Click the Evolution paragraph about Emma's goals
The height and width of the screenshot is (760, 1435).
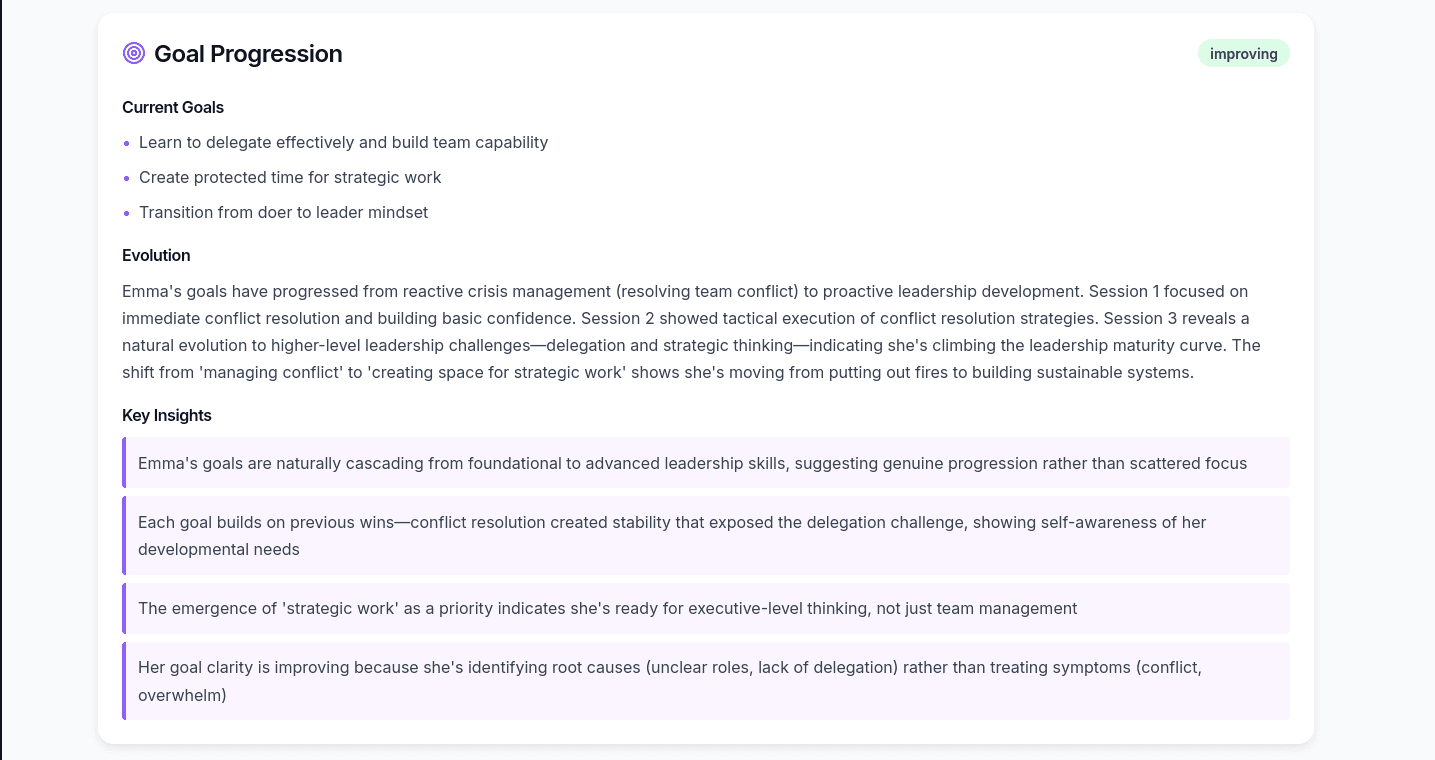click(x=690, y=332)
